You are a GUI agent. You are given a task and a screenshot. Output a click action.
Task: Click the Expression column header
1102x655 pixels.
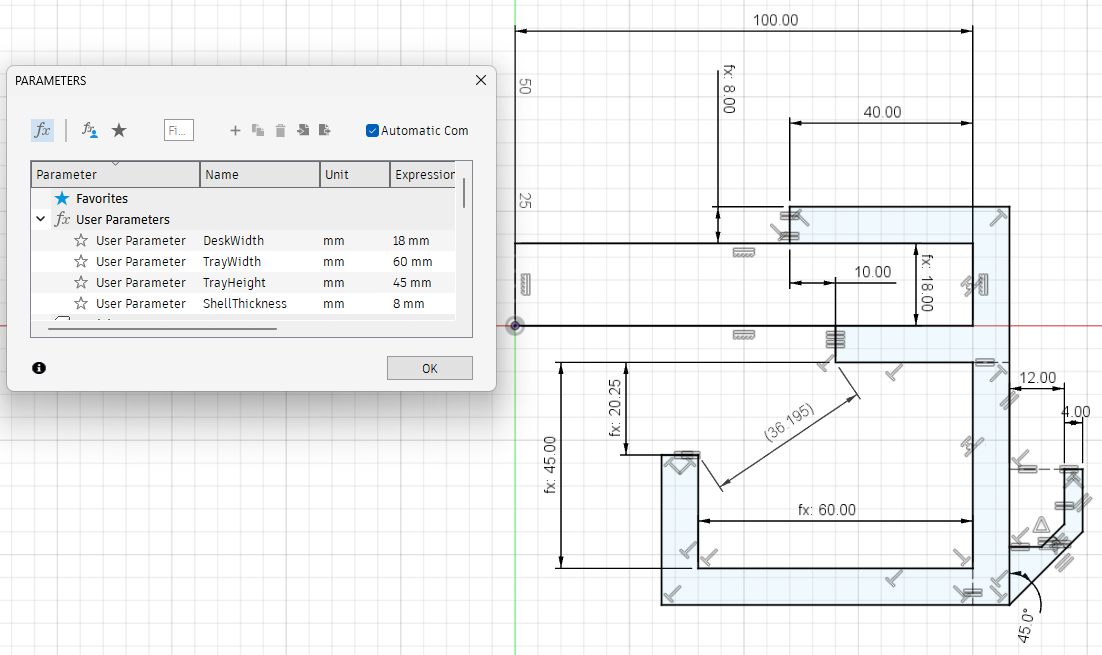click(x=423, y=174)
